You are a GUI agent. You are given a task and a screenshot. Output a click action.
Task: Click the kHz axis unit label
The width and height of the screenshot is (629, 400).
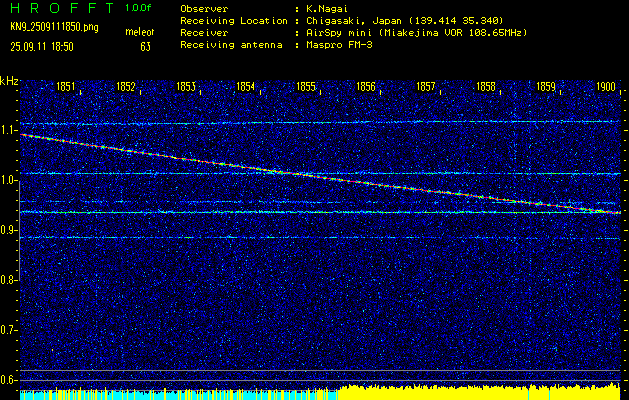pos(9,81)
